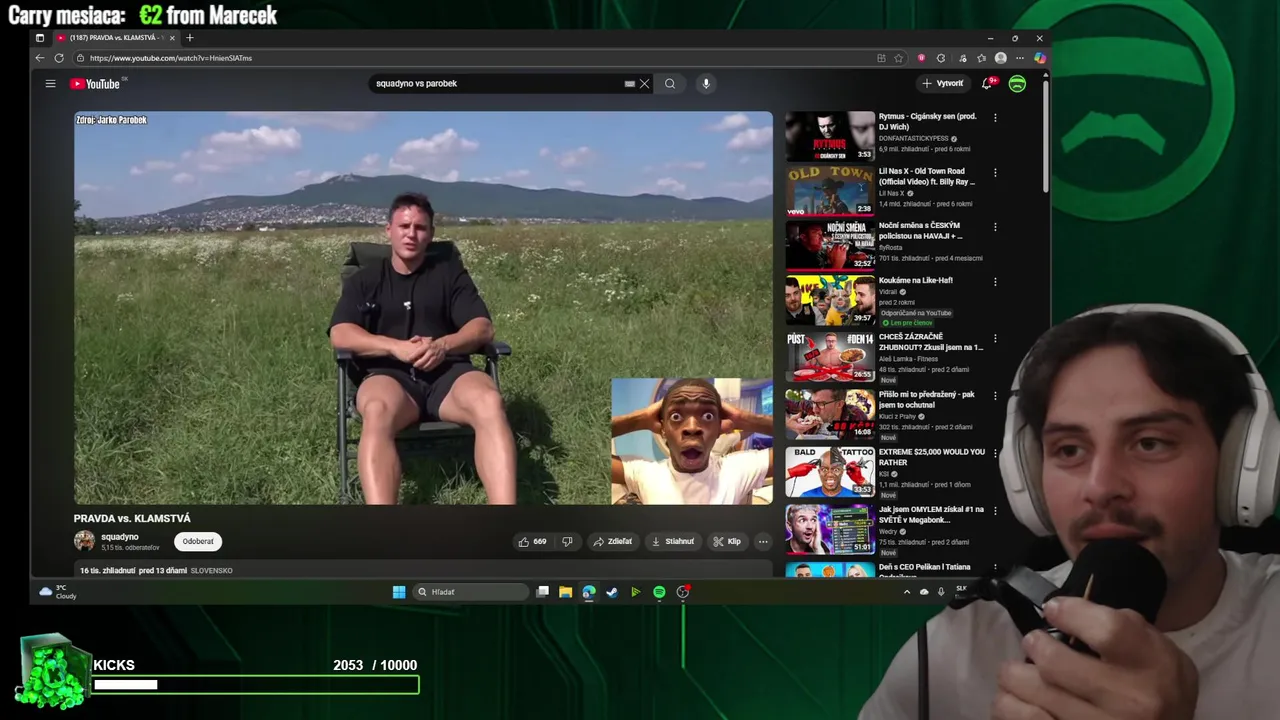
Task: Show hidden system tray icons chevron
Action: click(x=907, y=592)
